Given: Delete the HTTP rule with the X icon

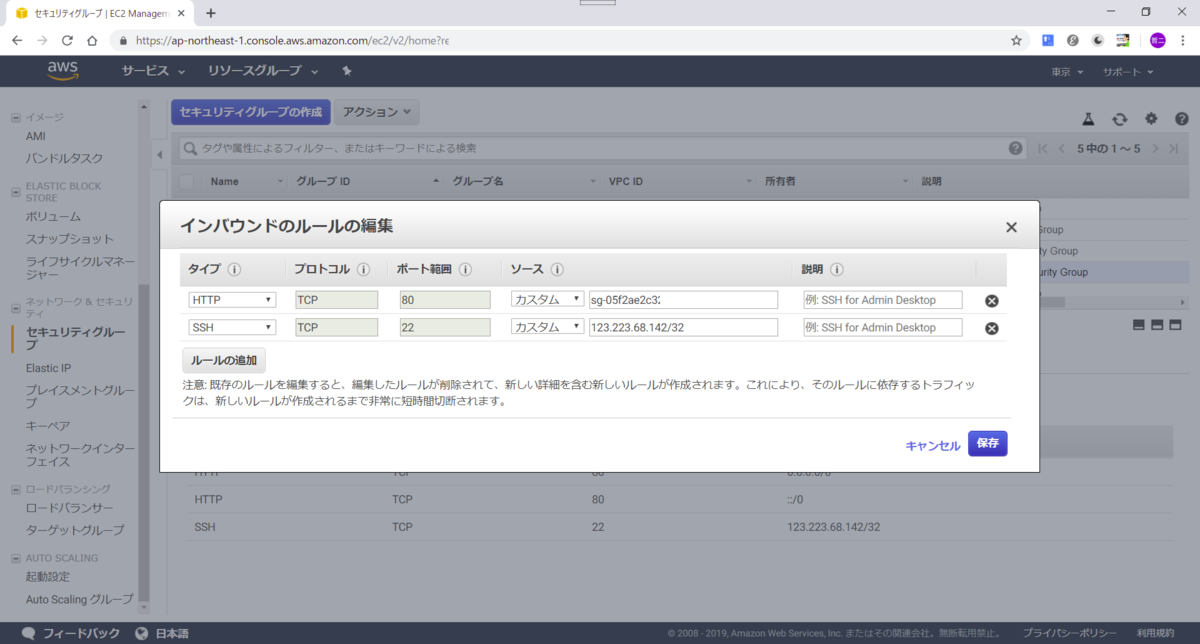Looking at the screenshot, I should click(x=991, y=300).
